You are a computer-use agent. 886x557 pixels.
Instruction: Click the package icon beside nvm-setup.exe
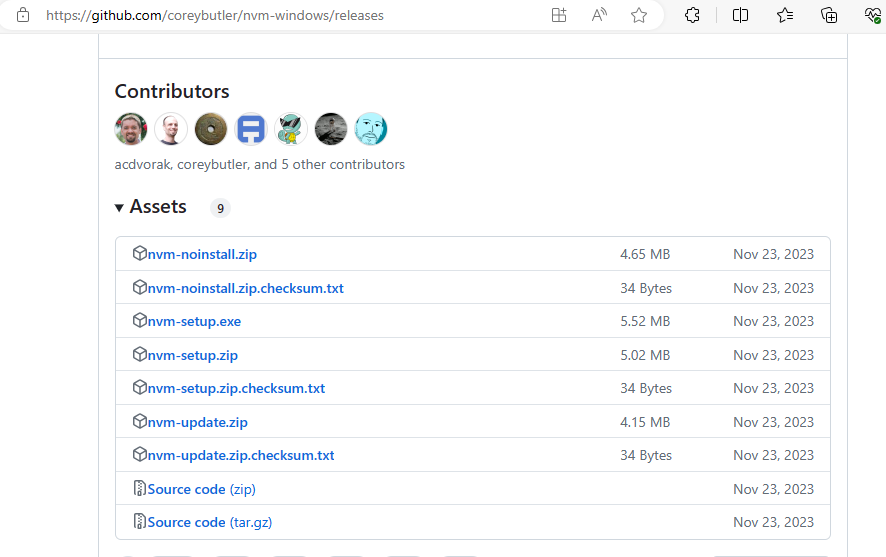[x=140, y=320]
